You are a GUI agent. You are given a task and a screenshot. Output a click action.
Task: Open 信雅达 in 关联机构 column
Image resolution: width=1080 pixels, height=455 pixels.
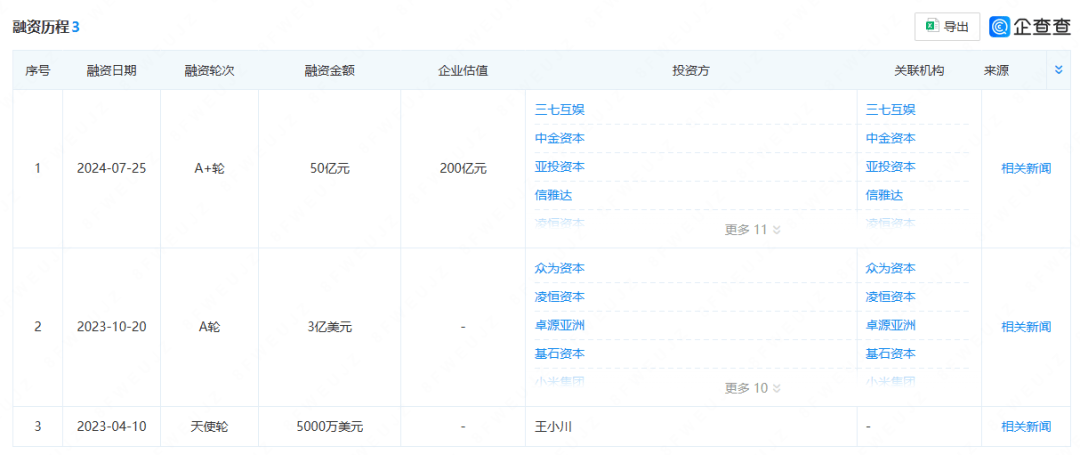point(884,195)
